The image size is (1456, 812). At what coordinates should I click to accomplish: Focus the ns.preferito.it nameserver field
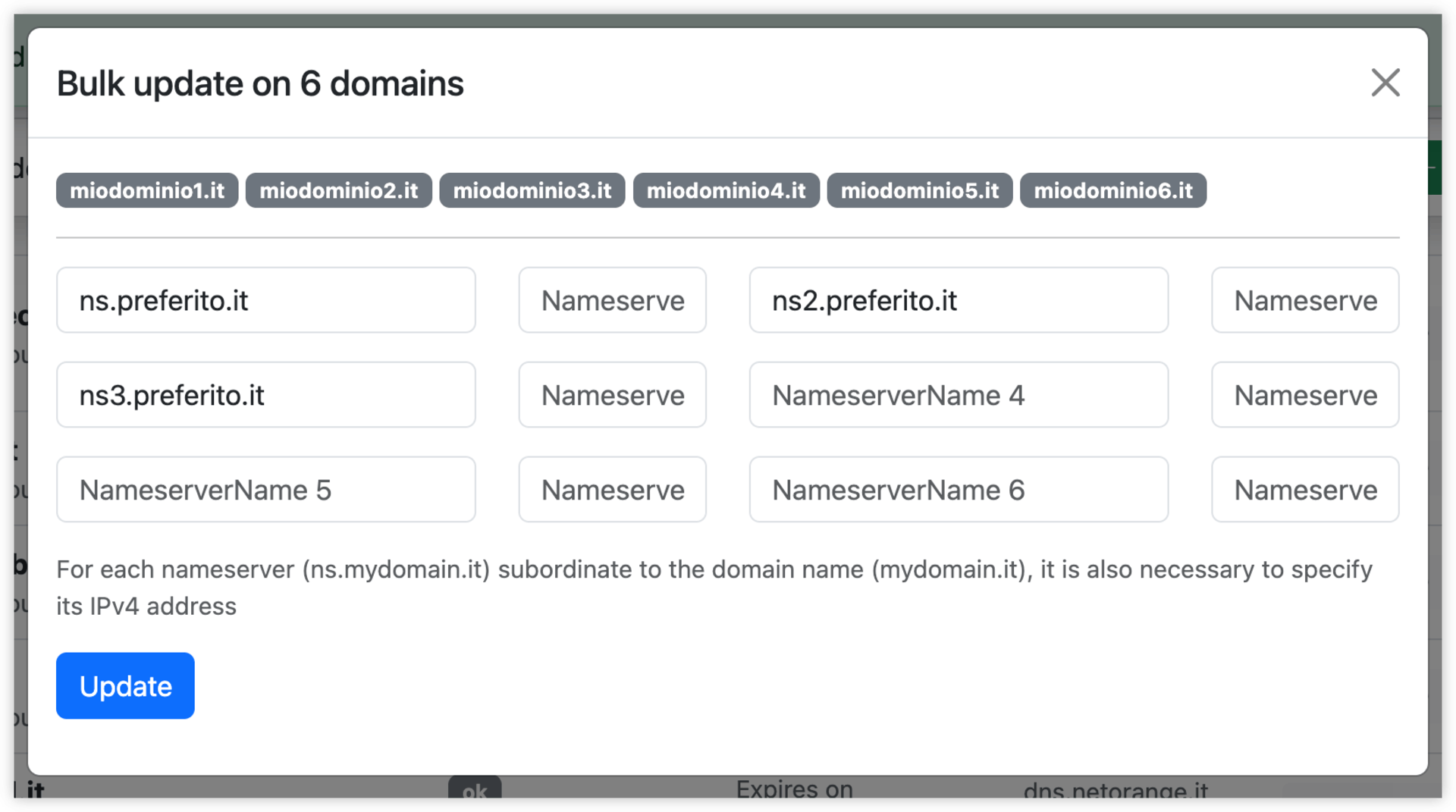click(x=265, y=300)
